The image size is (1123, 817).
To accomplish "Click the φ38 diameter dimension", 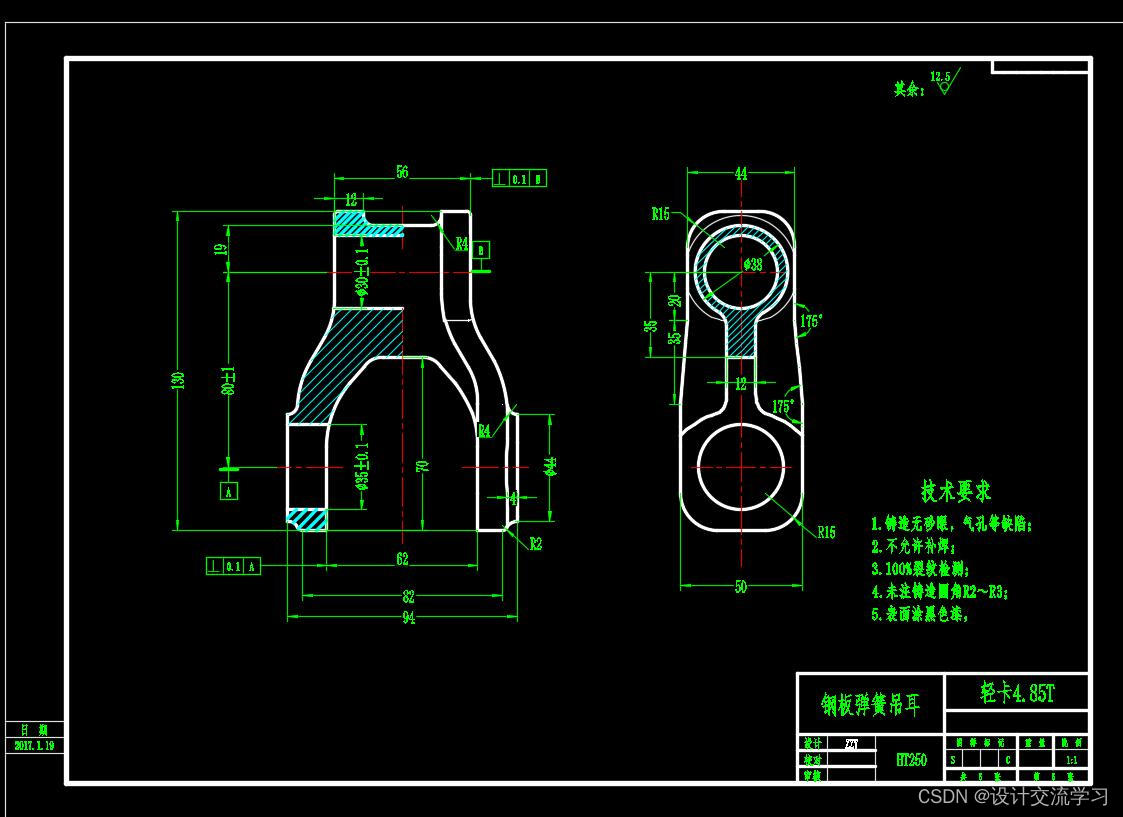I will coord(753,264).
